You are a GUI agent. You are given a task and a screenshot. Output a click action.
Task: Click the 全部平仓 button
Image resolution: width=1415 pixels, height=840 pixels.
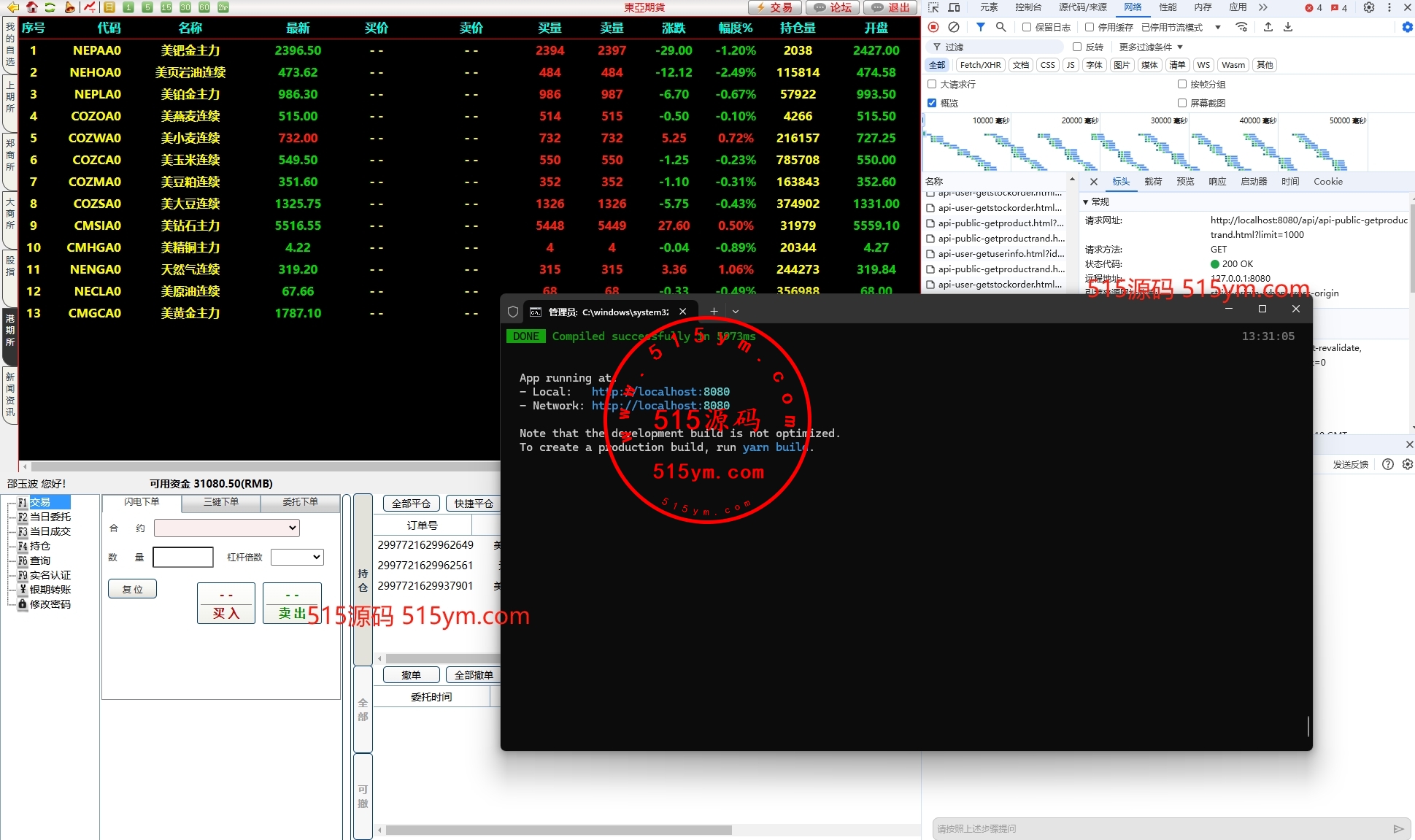point(411,504)
